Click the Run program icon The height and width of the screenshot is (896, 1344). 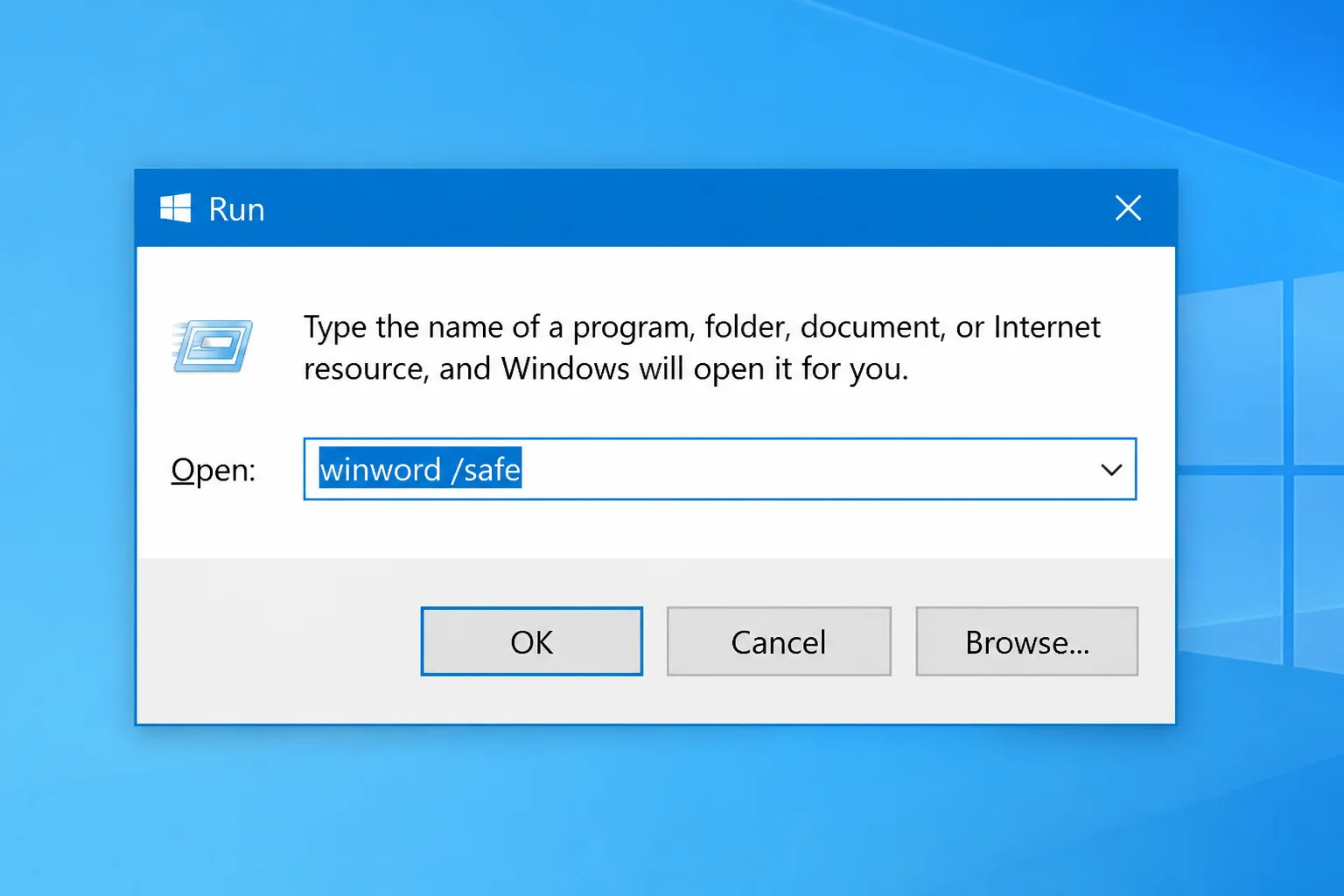[212, 346]
